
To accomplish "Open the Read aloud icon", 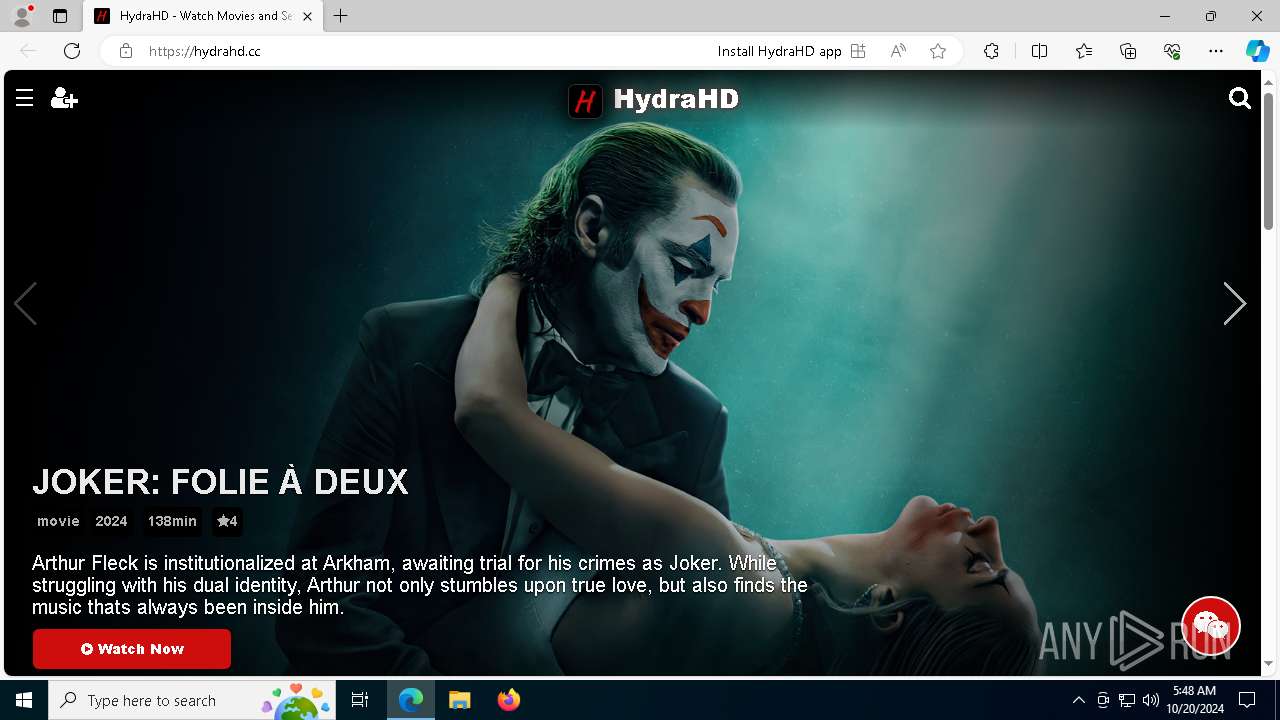I will (898, 51).
